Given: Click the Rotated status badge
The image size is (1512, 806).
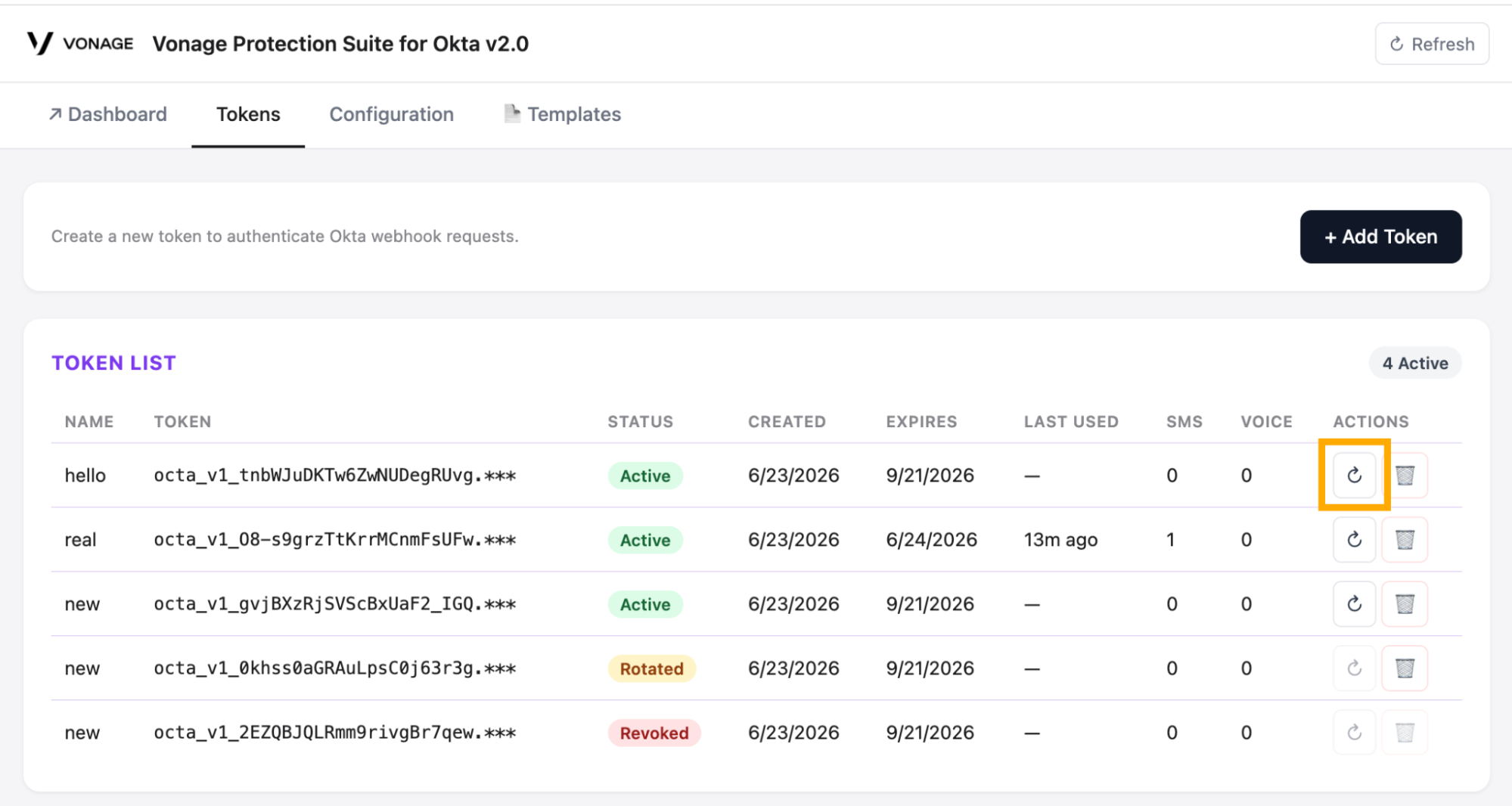Looking at the screenshot, I should (651, 668).
